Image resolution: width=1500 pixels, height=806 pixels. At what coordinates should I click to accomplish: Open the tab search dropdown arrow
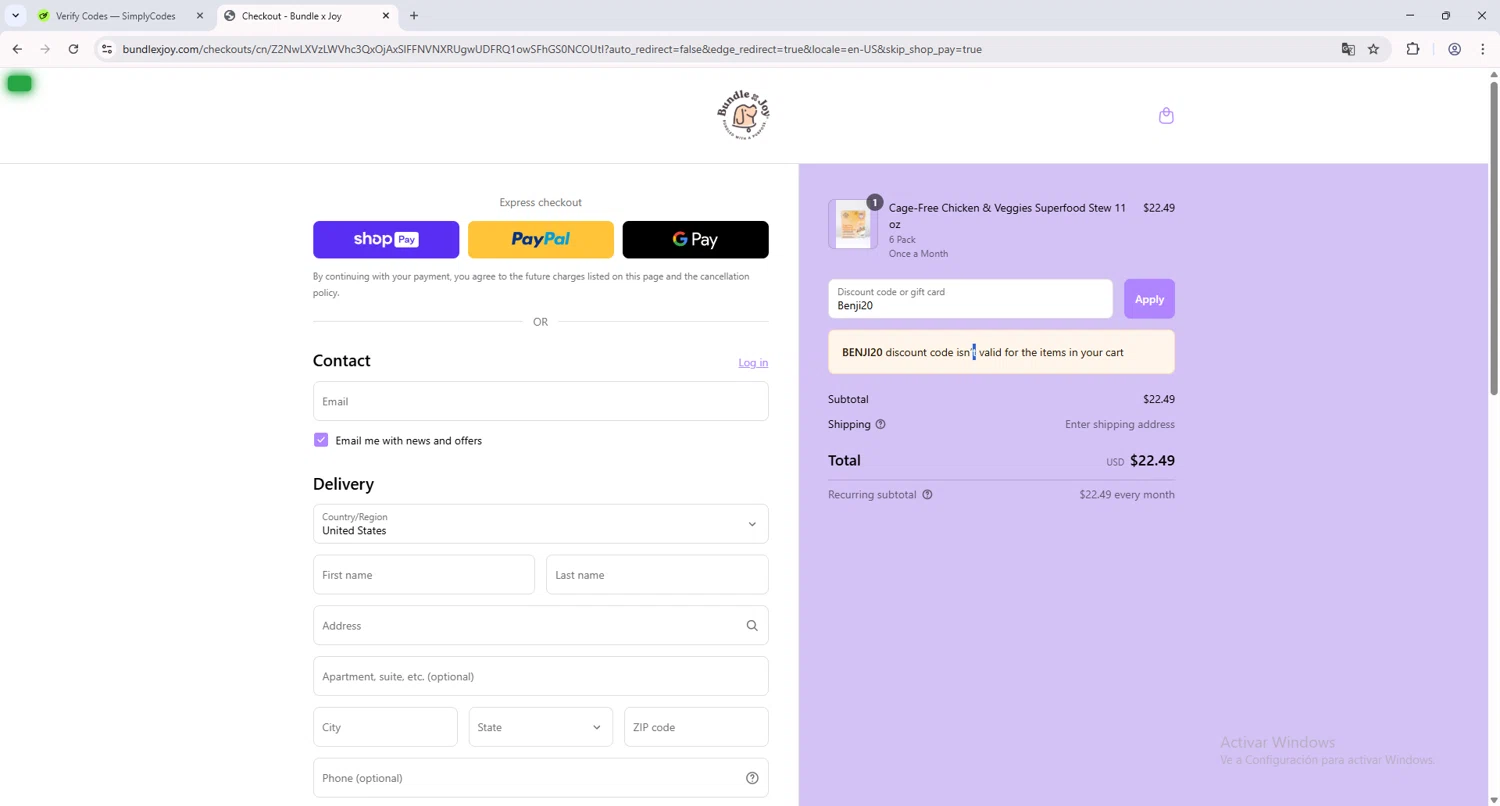[15, 16]
